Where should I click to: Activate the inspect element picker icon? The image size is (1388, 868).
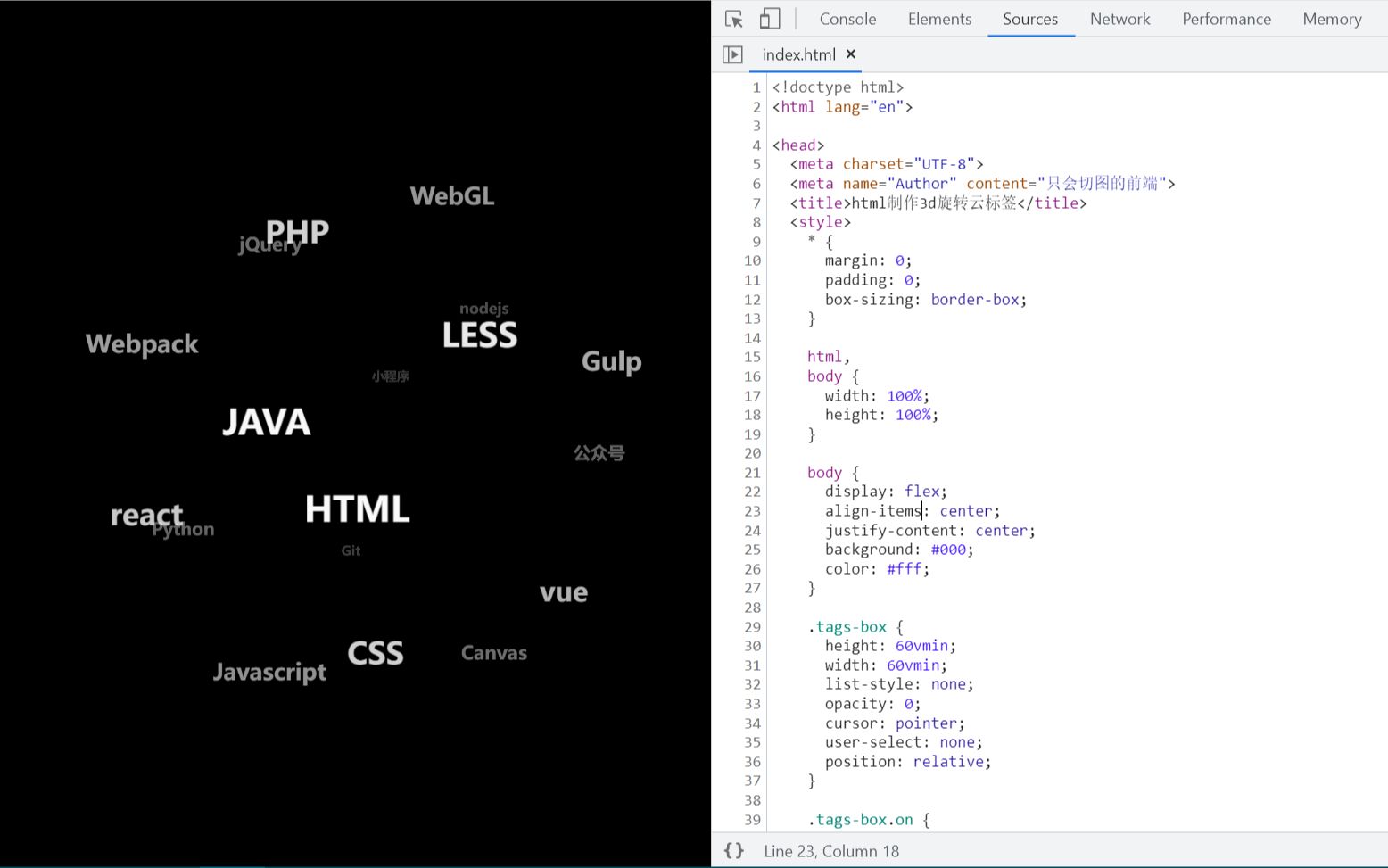pyautogui.click(x=734, y=19)
